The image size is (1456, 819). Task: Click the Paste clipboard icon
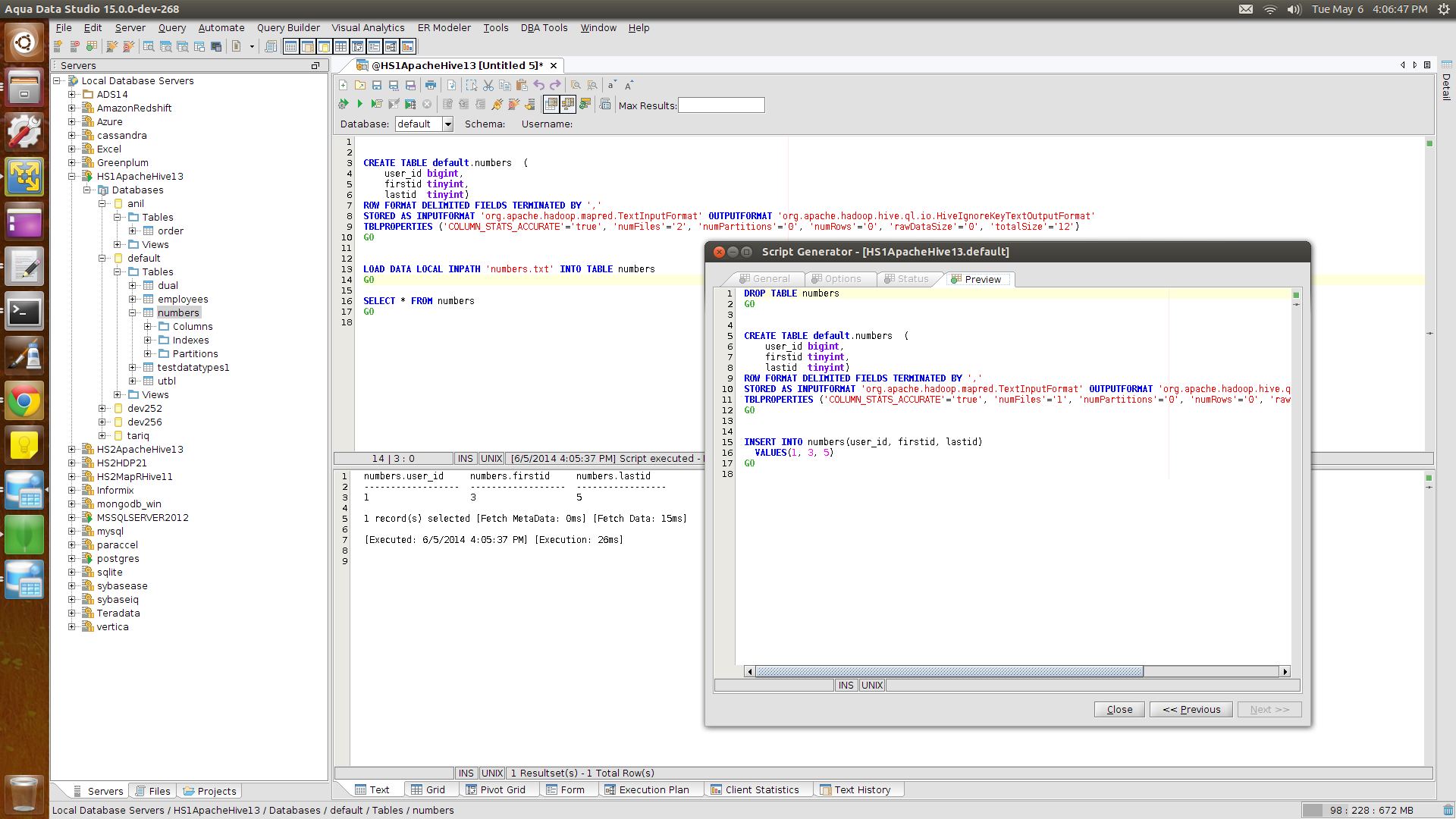pos(522,85)
